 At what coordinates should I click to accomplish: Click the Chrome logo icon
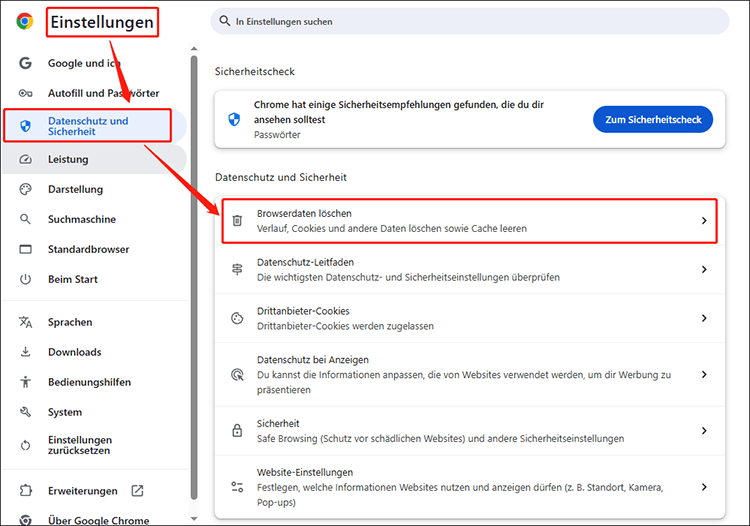25,22
